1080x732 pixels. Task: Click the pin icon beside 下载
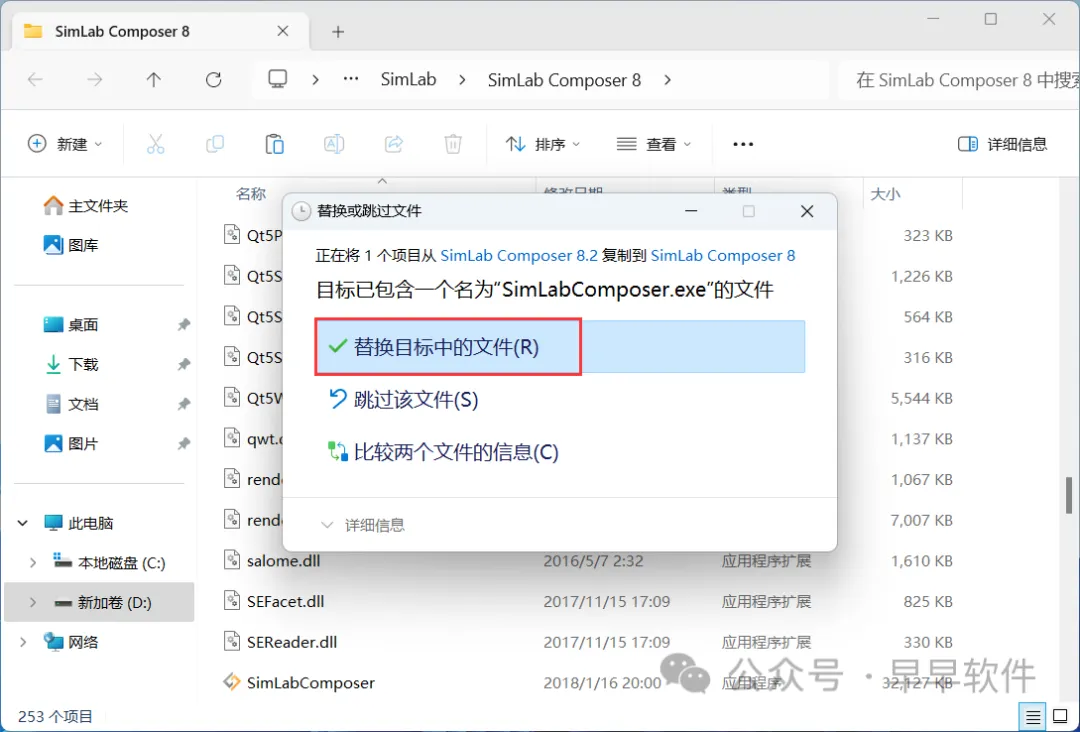click(183, 364)
